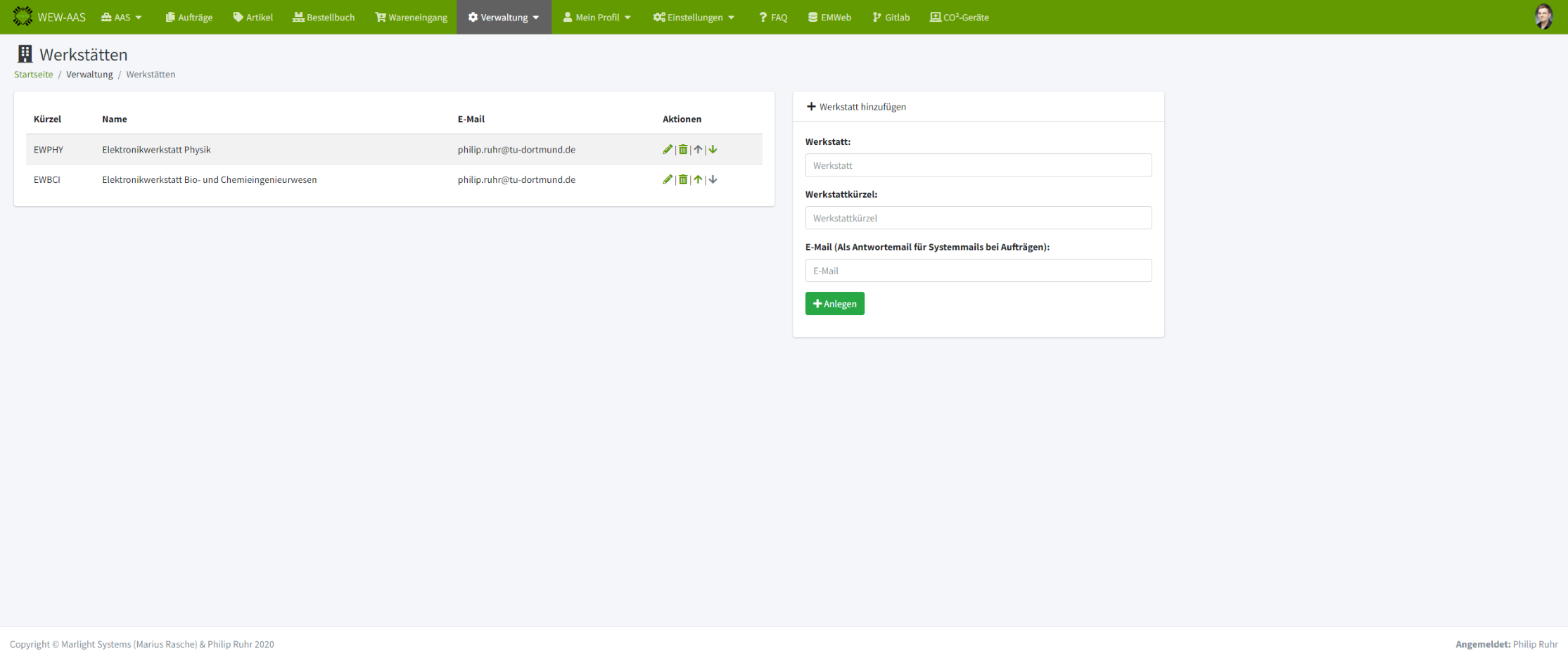1568x661 pixels.
Task: Open the CO²-Geräte nav item
Action: tap(959, 17)
